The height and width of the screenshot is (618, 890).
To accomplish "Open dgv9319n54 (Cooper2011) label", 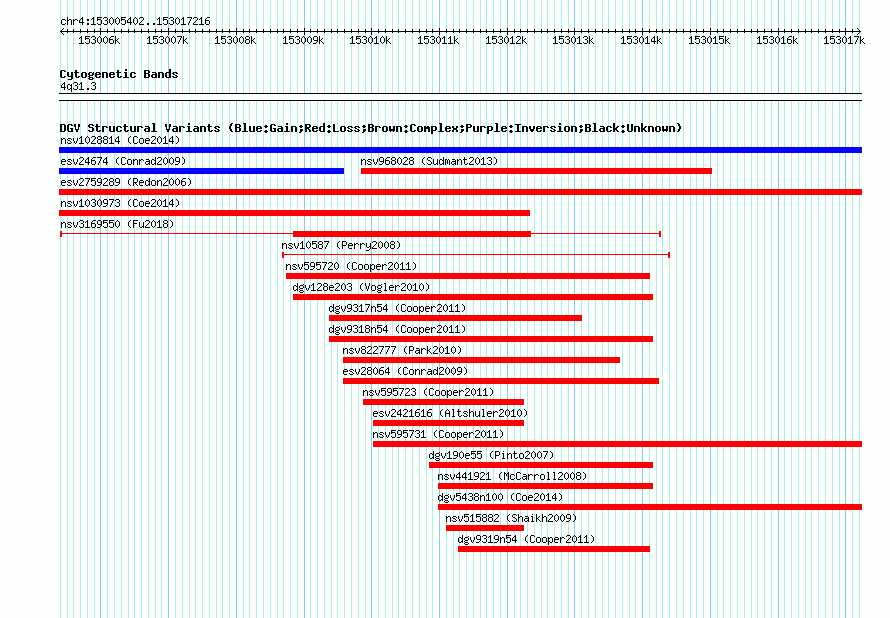I will click(526, 539).
